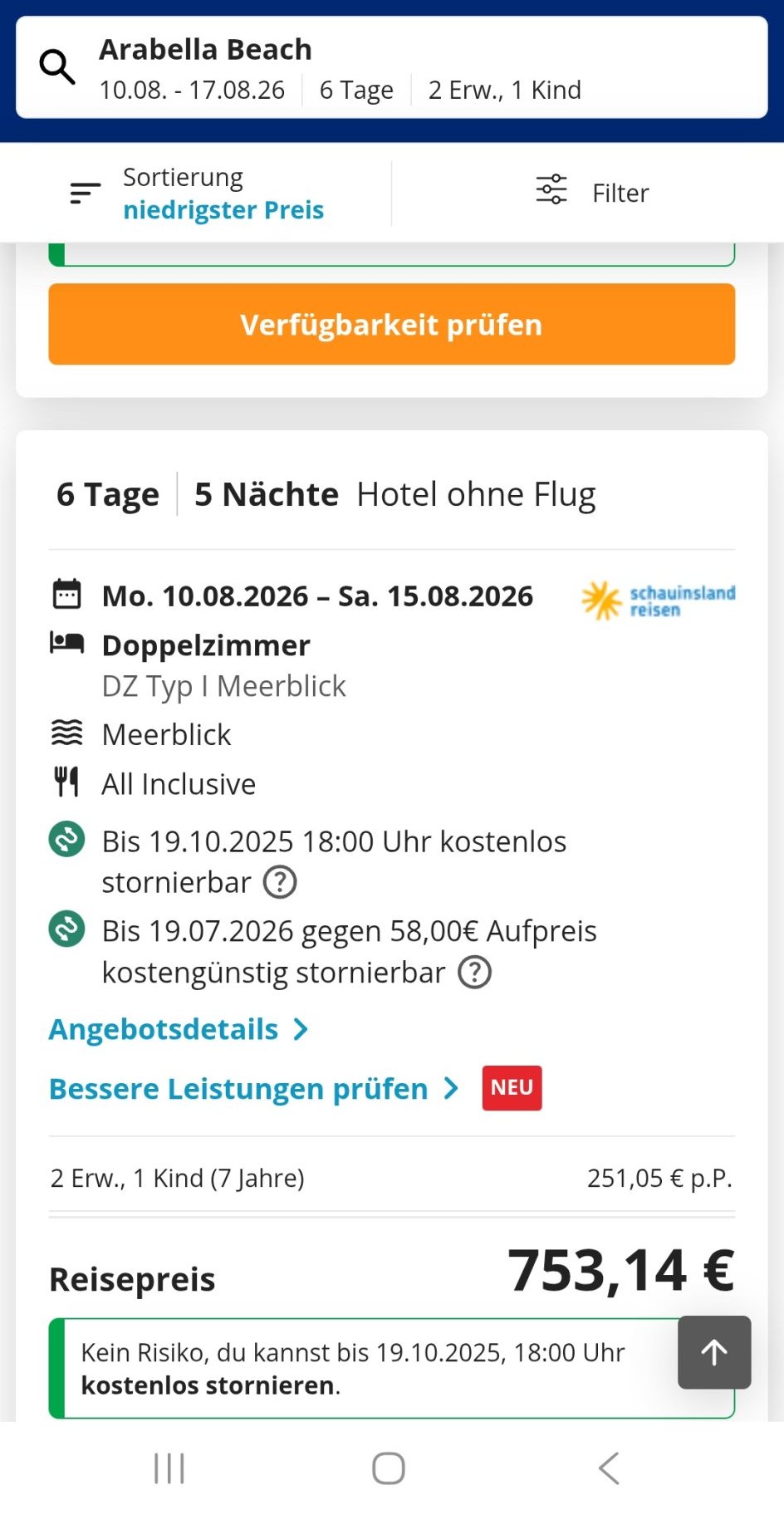Tap the red NEU badge
Image resolution: width=784 pixels, height=1520 pixels.
click(512, 1087)
